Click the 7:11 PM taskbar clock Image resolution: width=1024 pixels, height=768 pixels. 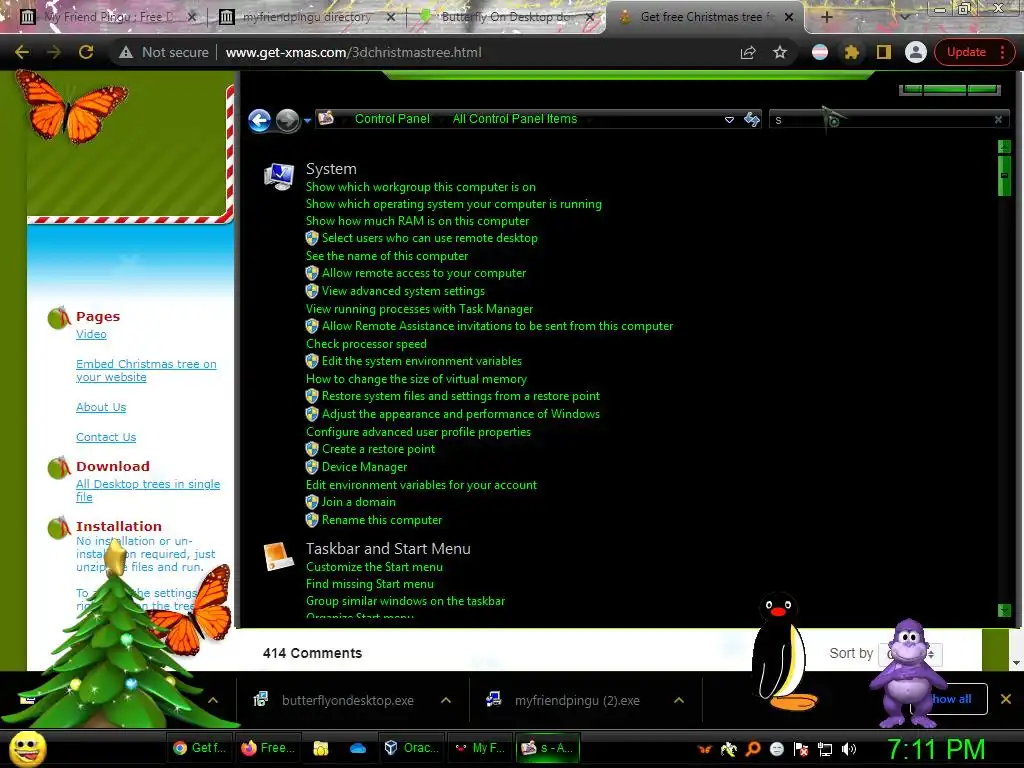point(935,749)
